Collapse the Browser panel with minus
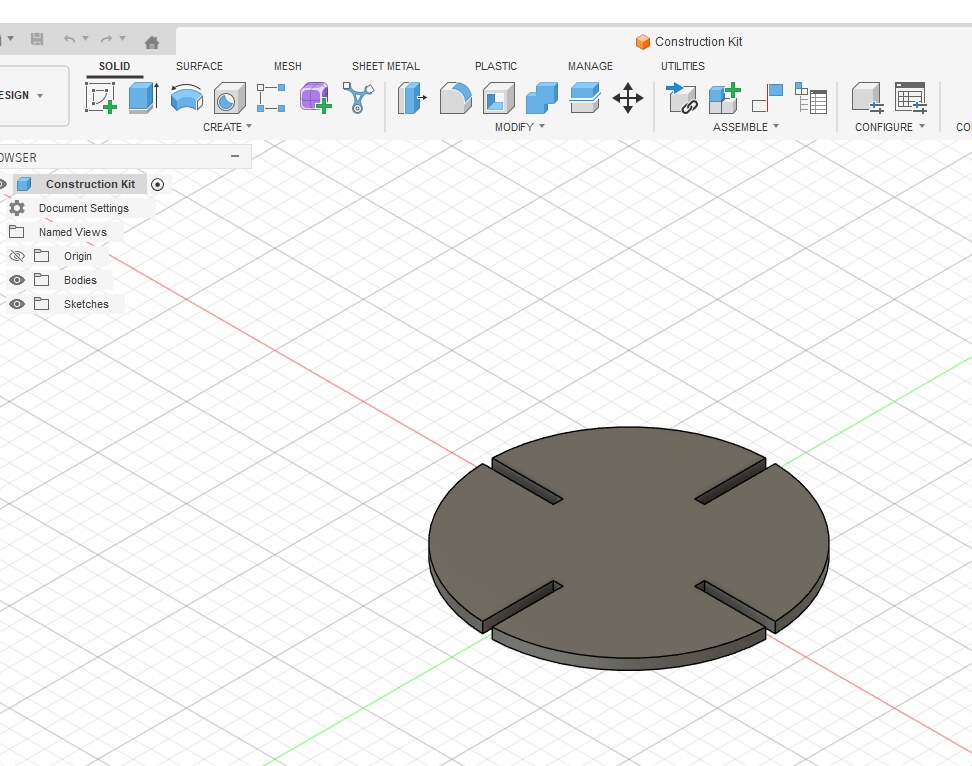Viewport: 972px width, 766px height. [x=235, y=156]
